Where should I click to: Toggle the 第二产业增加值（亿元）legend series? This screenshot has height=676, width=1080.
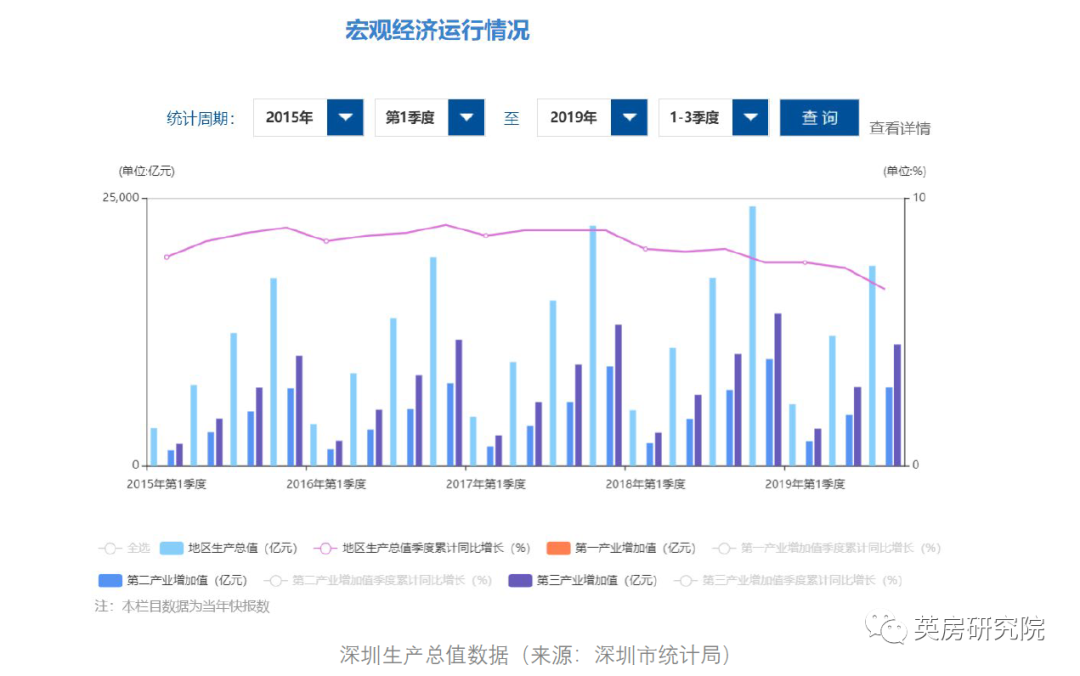[x=173, y=580]
